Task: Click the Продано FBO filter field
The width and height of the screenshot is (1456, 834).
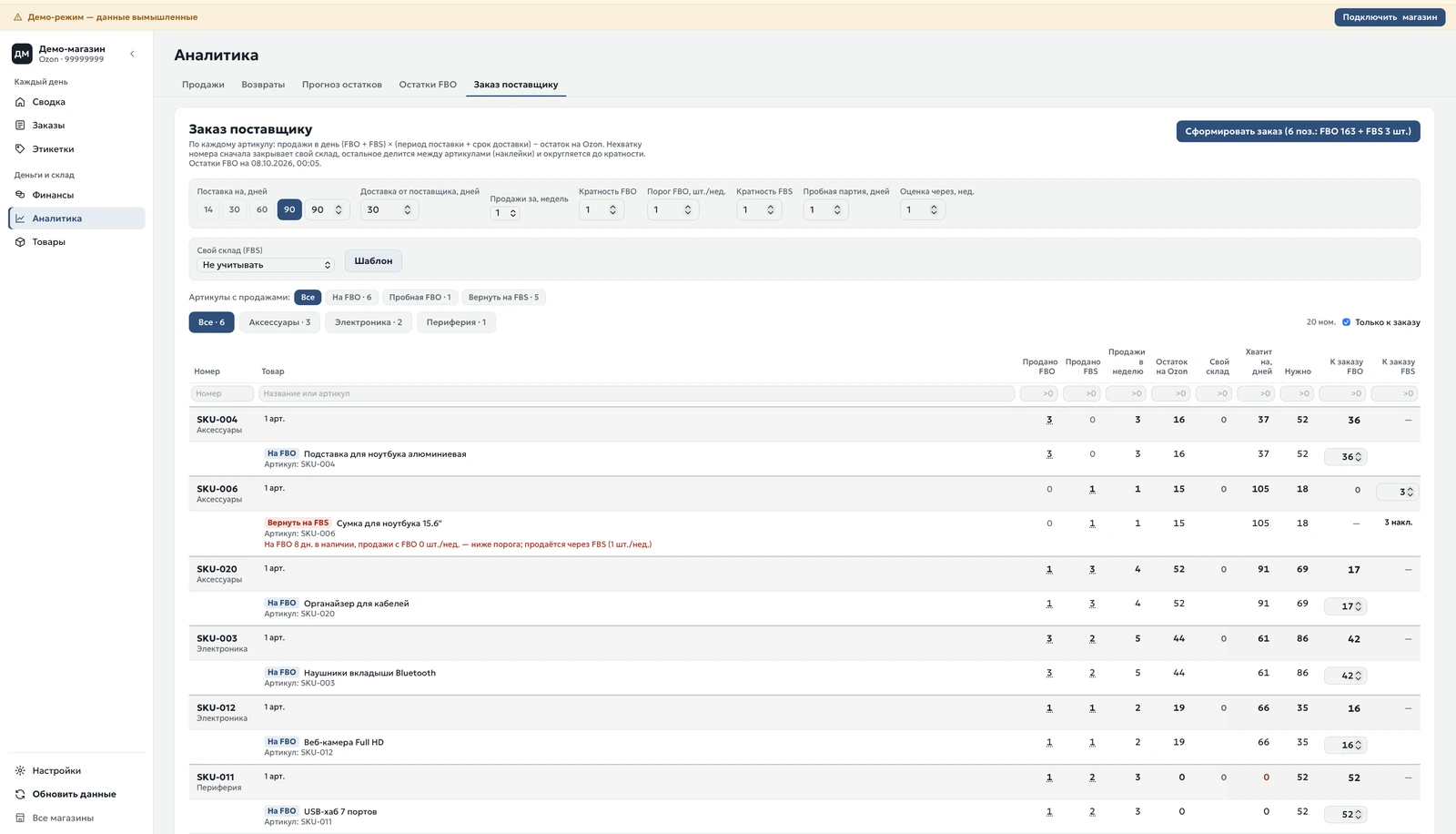Action: (x=1039, y=393)
